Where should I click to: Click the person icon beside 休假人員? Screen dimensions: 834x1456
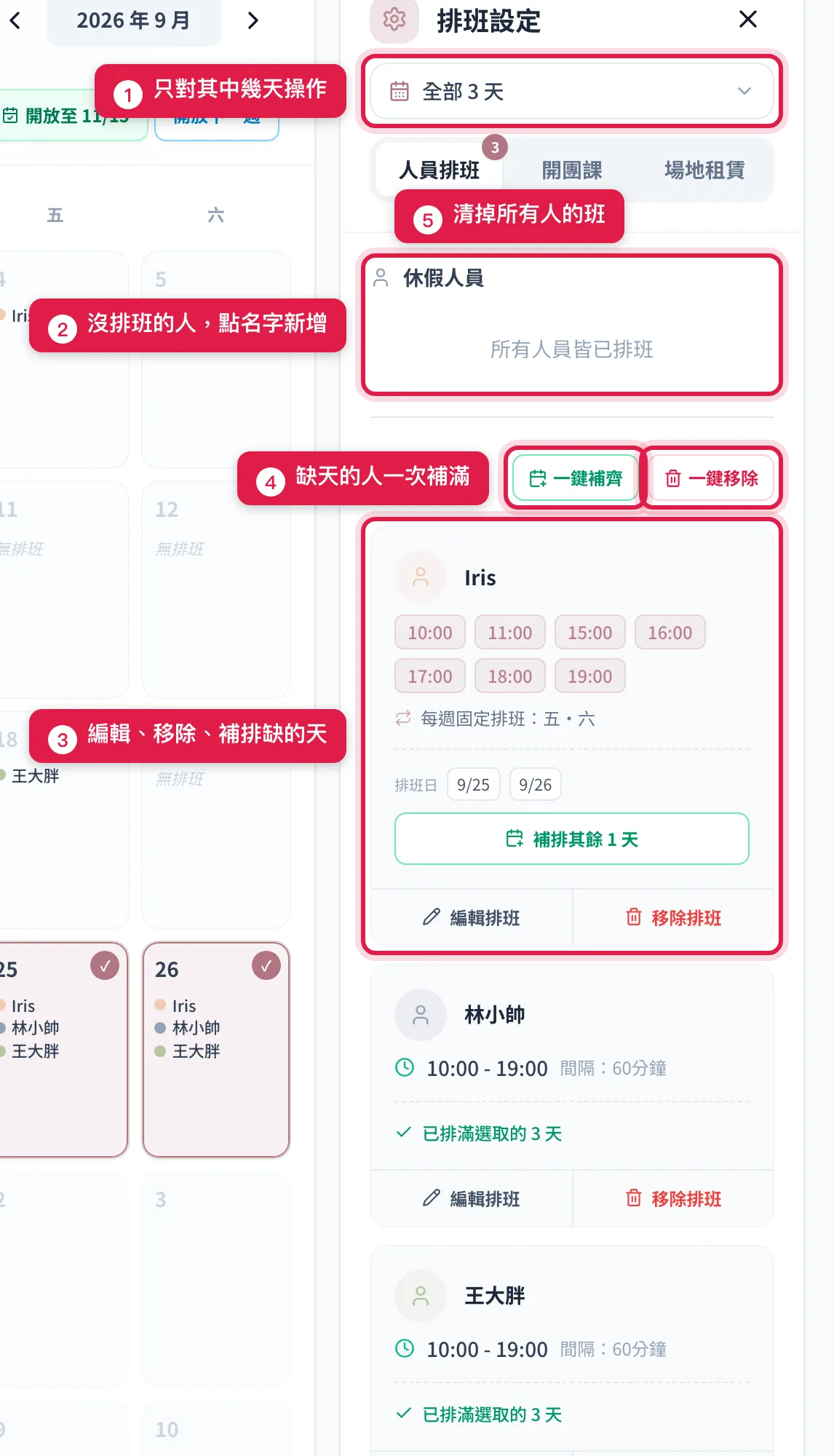coord(381,277)
